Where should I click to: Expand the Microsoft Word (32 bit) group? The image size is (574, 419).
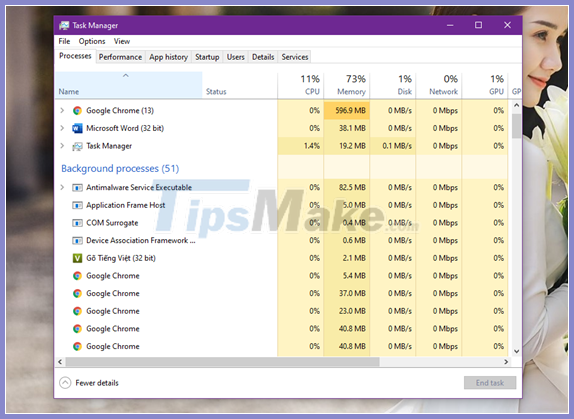tap(62, 128)
